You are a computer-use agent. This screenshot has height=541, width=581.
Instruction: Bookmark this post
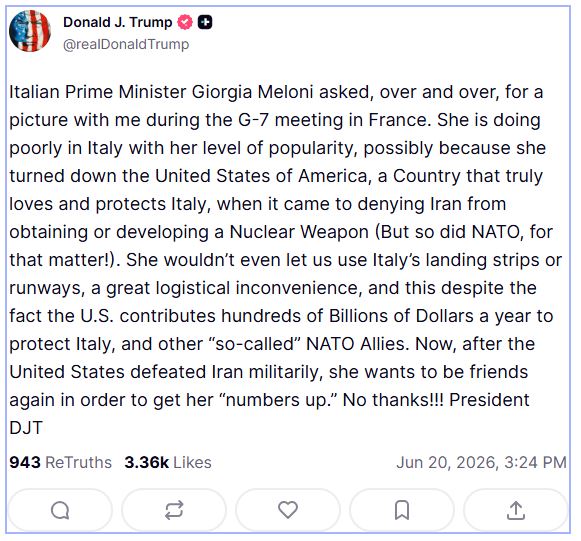pos(402,510)
